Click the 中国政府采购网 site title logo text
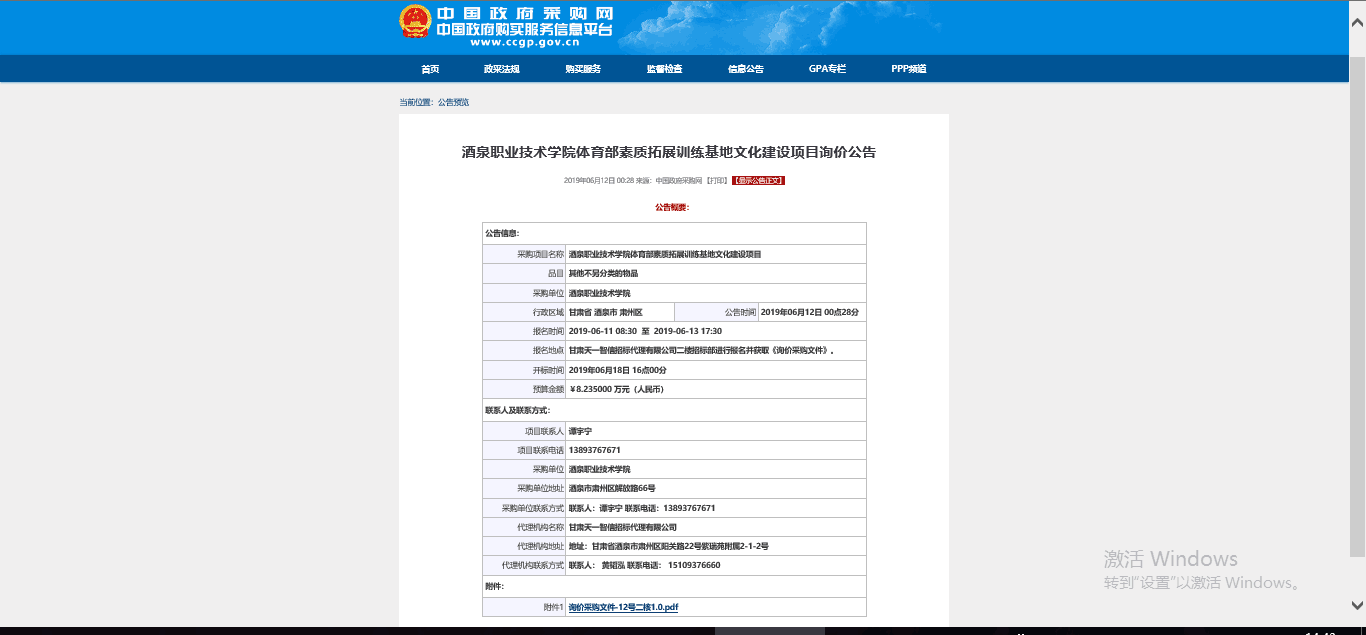The width and height of the screenshot is (1366, 635). [x=524, y=14]
